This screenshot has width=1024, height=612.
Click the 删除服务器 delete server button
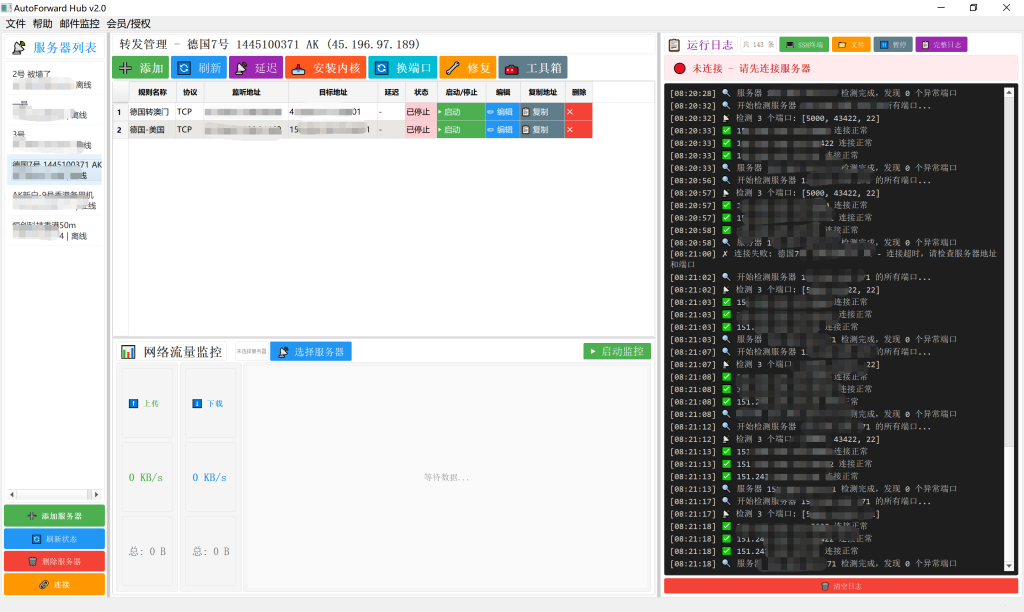tap(54, 561)
